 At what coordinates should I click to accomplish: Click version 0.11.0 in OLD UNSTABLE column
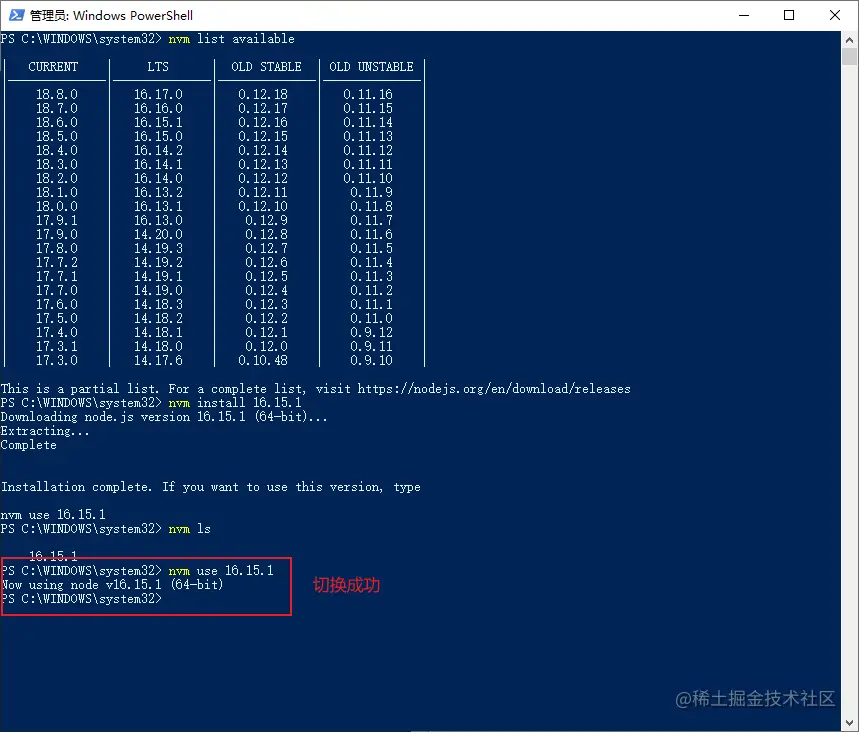371,318
